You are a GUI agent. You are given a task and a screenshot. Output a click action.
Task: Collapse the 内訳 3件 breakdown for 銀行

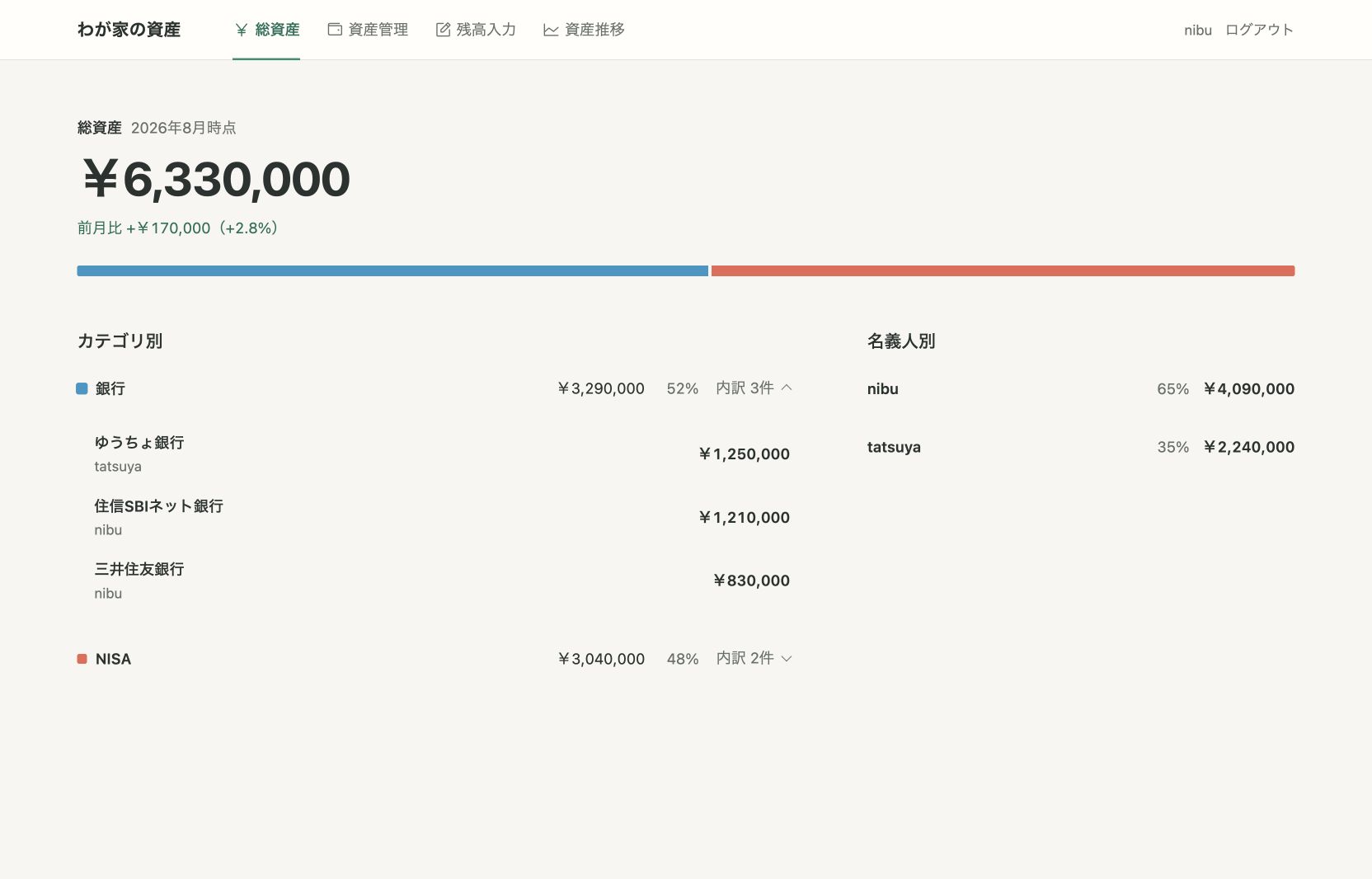tap(754, 388)
